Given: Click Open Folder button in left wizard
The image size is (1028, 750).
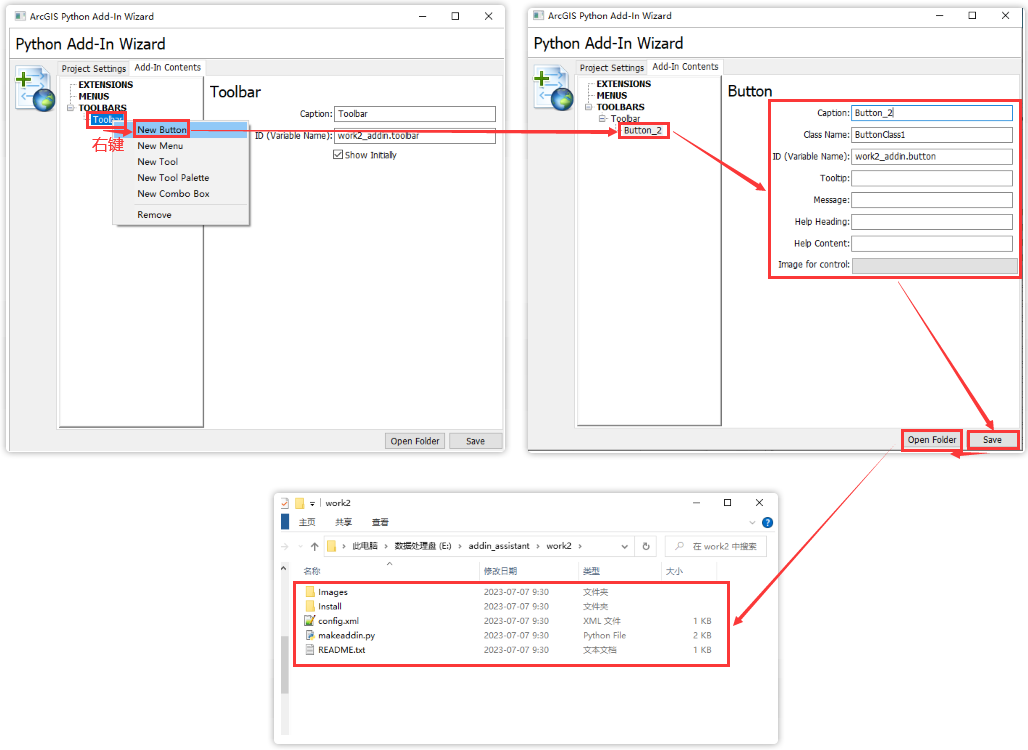Looking at the screenshot, I should point(415,441).
